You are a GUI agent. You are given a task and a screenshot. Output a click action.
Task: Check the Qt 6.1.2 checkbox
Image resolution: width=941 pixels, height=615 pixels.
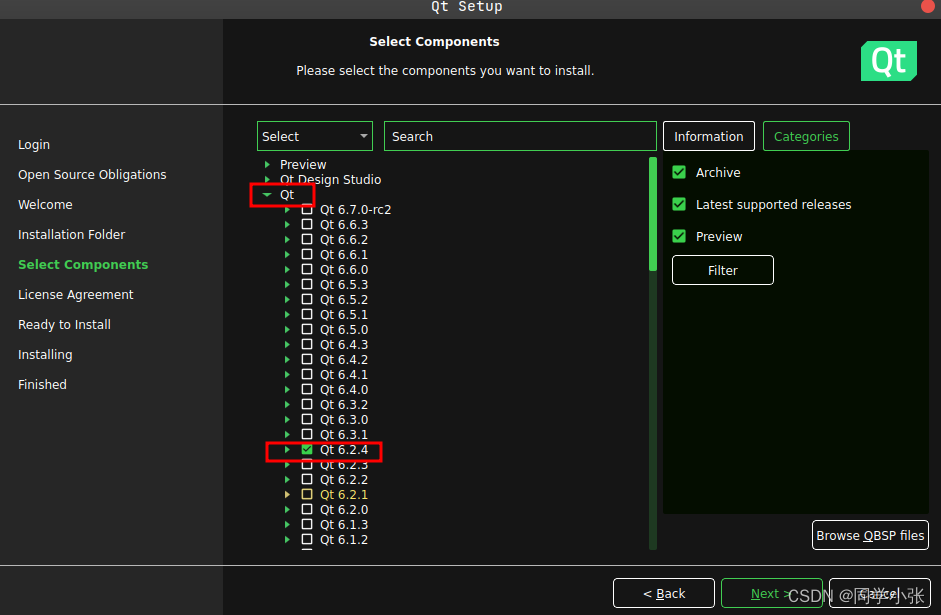pyautogui.click(x=307, y=539)
